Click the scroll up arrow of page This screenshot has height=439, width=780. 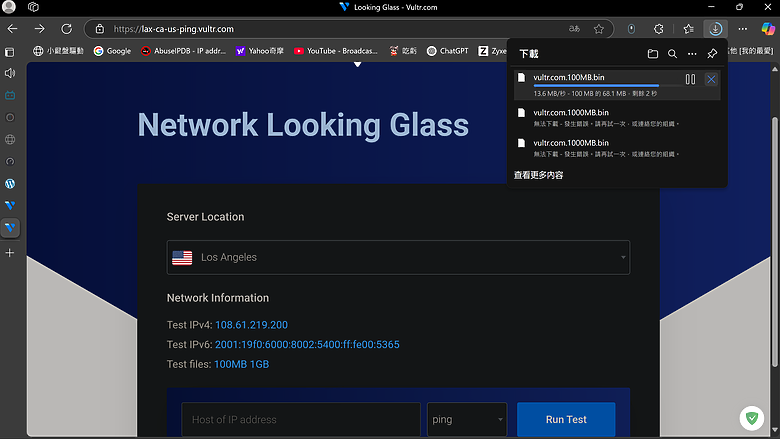pos(775,69)
